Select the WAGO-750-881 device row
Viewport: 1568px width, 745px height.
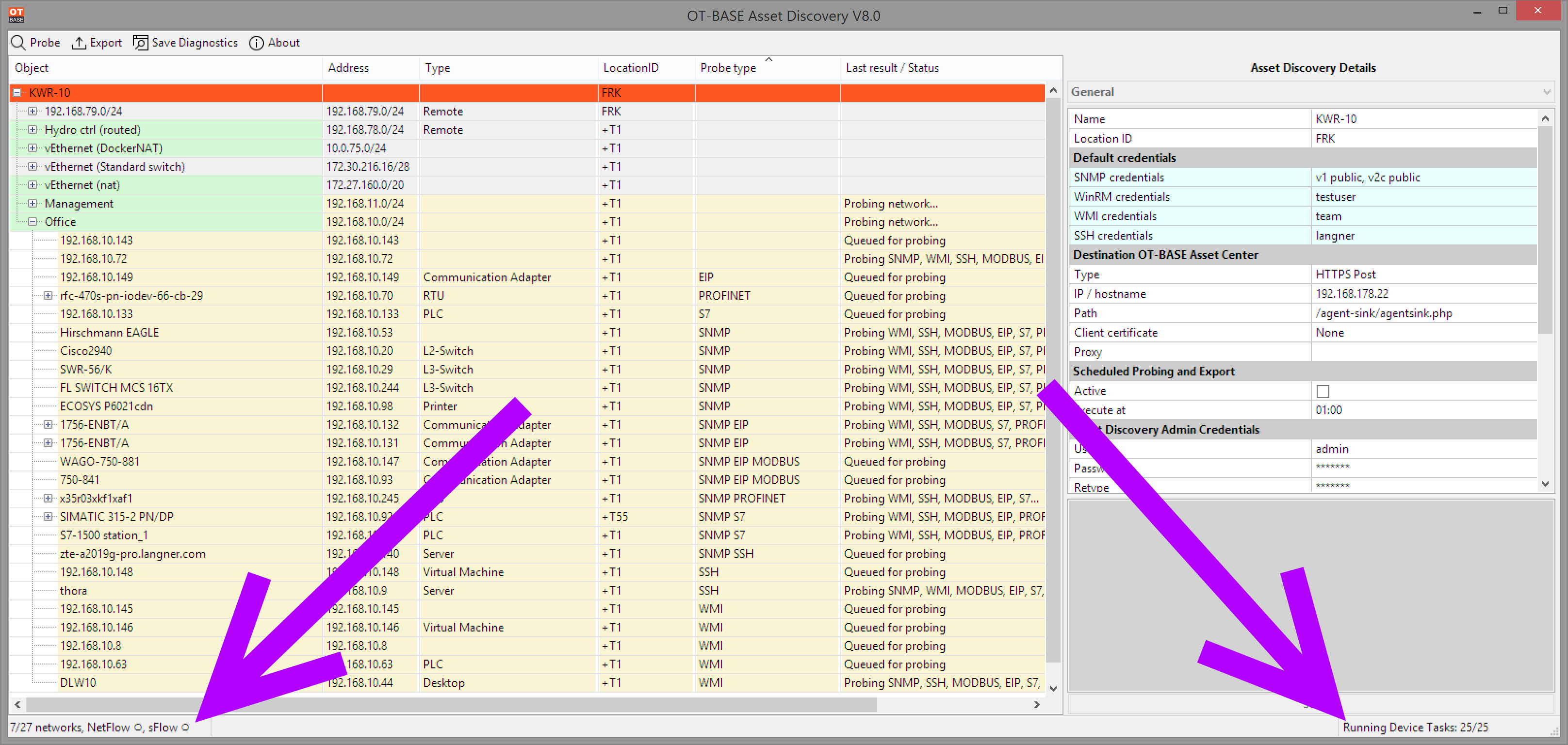coord(527,461)
